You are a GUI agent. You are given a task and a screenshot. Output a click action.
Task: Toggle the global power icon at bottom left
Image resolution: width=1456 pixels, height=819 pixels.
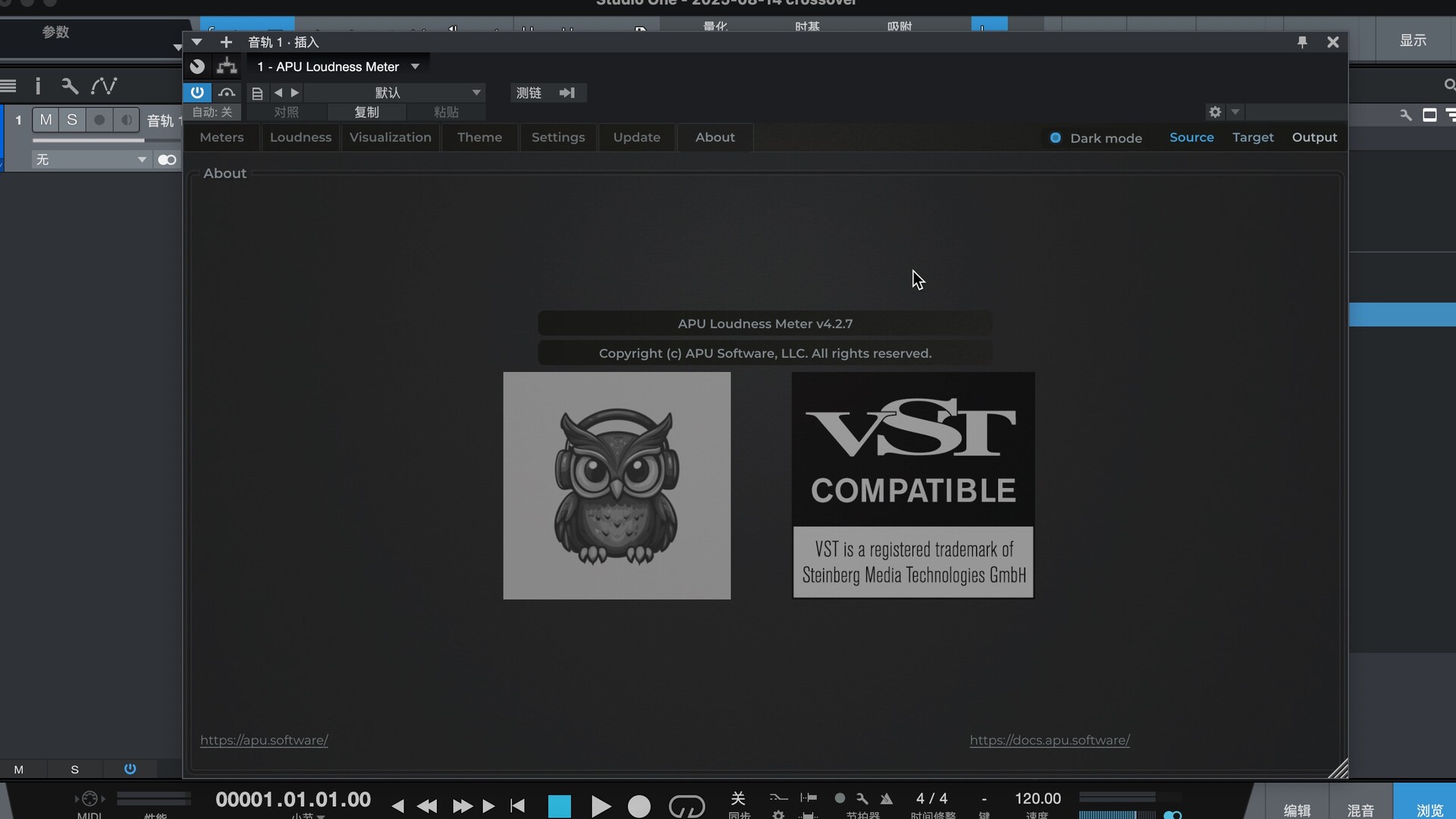(130, 769)
